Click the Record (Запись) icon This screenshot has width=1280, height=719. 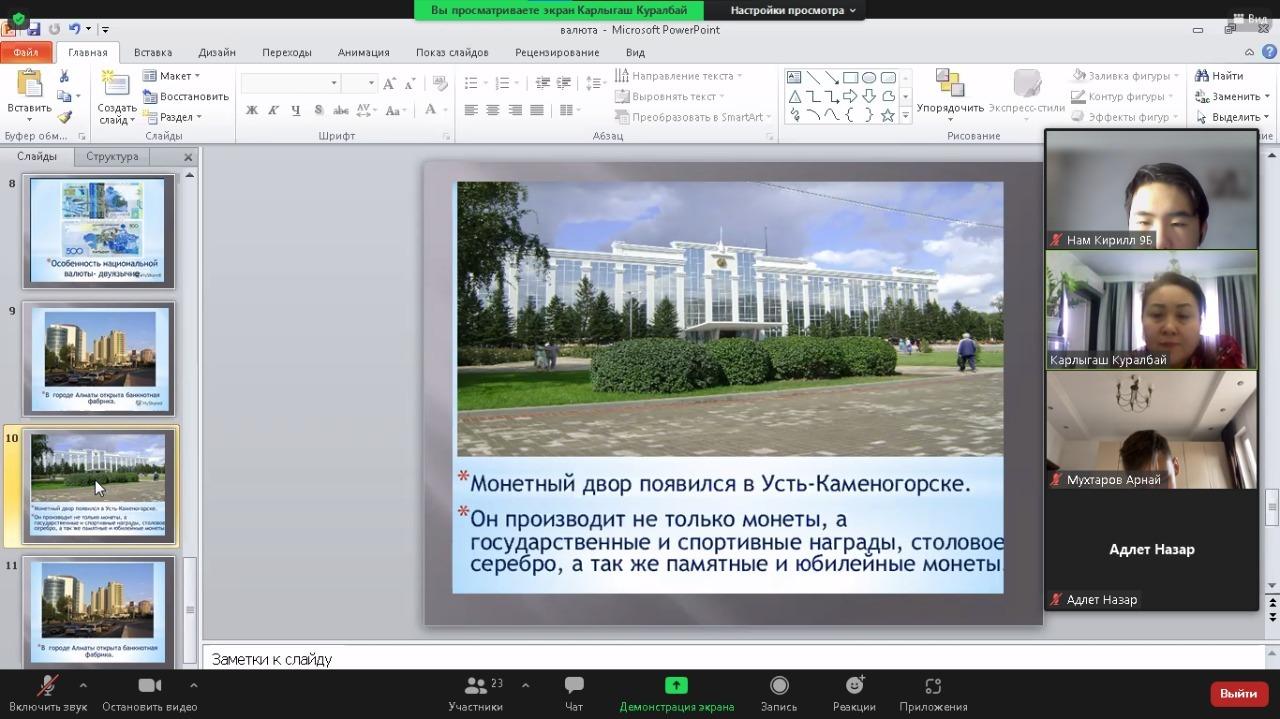tap(779, 686)
